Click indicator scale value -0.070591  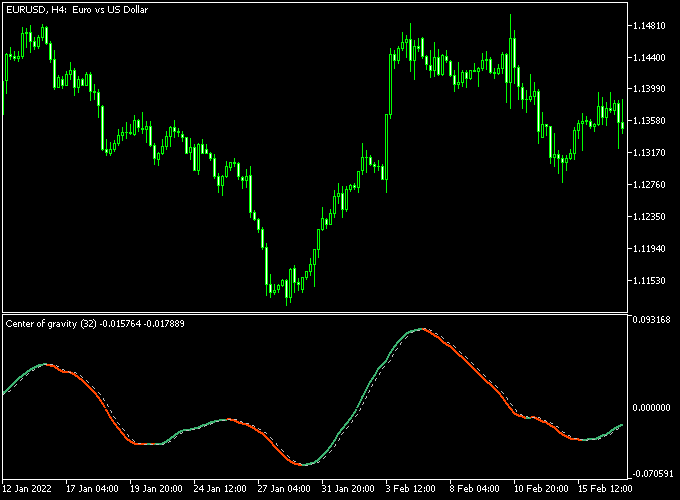(x=651, y=474)
